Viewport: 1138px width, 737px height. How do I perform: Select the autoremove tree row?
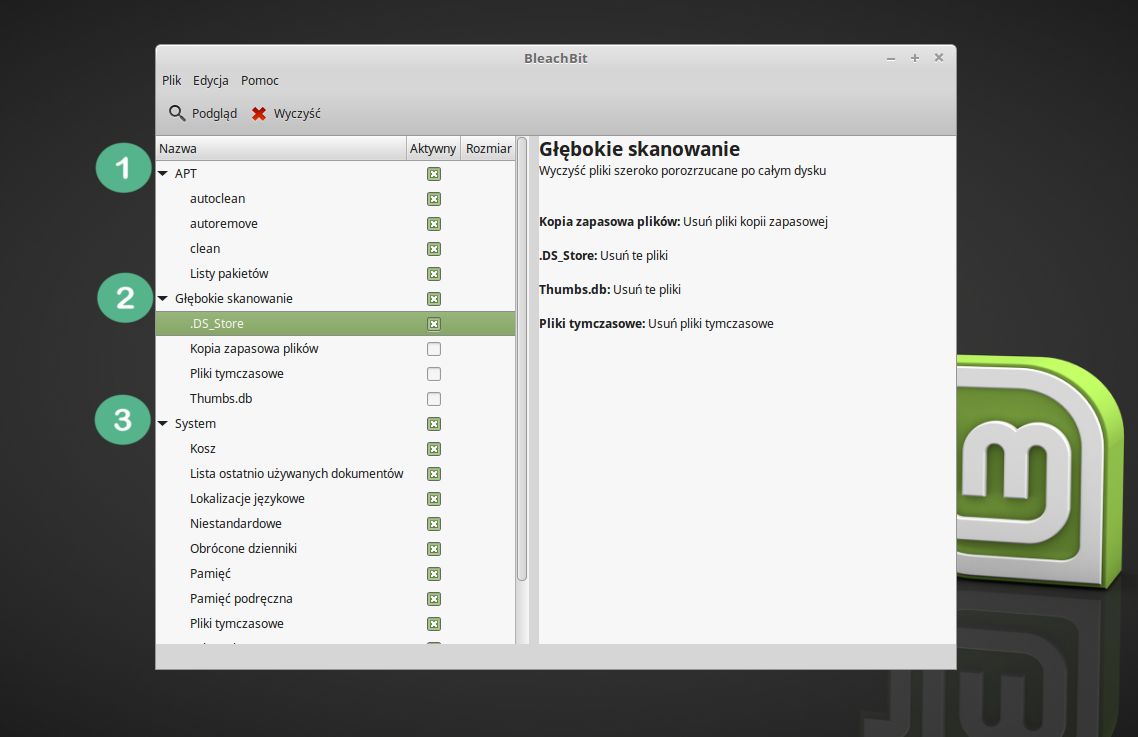pyautogui.click(x=335, y=224)
